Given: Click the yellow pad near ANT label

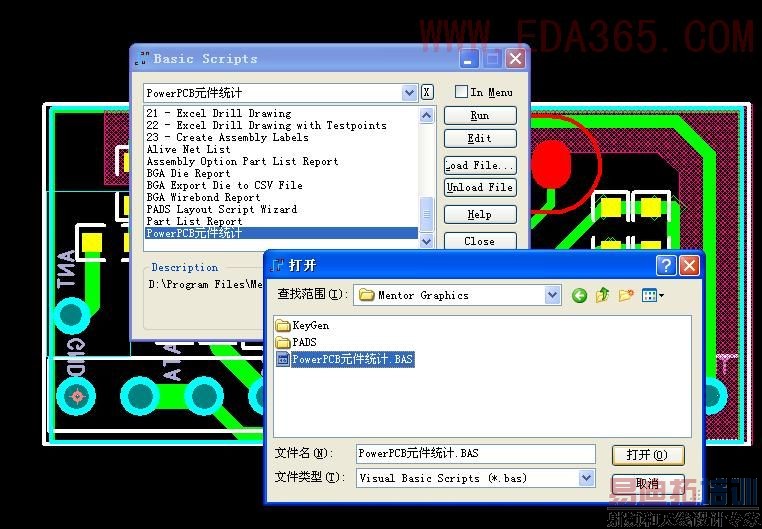Looking at the screenshot, I should pyautogui.click(x=91, y=243).
